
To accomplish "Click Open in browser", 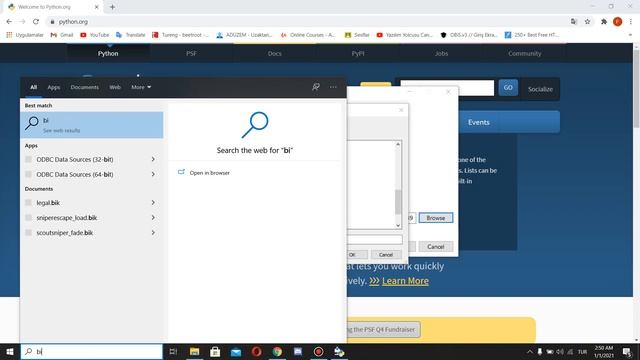I will click(x=209, y=173).
